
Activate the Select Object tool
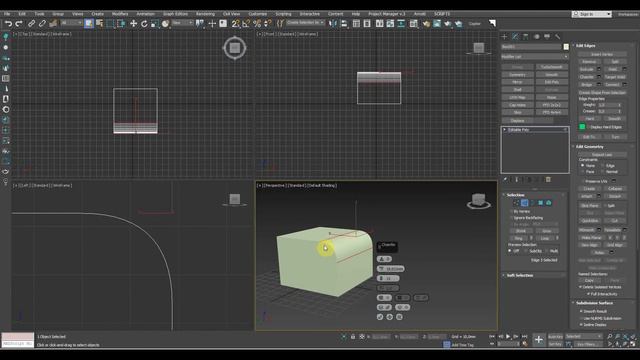point(89,24)
